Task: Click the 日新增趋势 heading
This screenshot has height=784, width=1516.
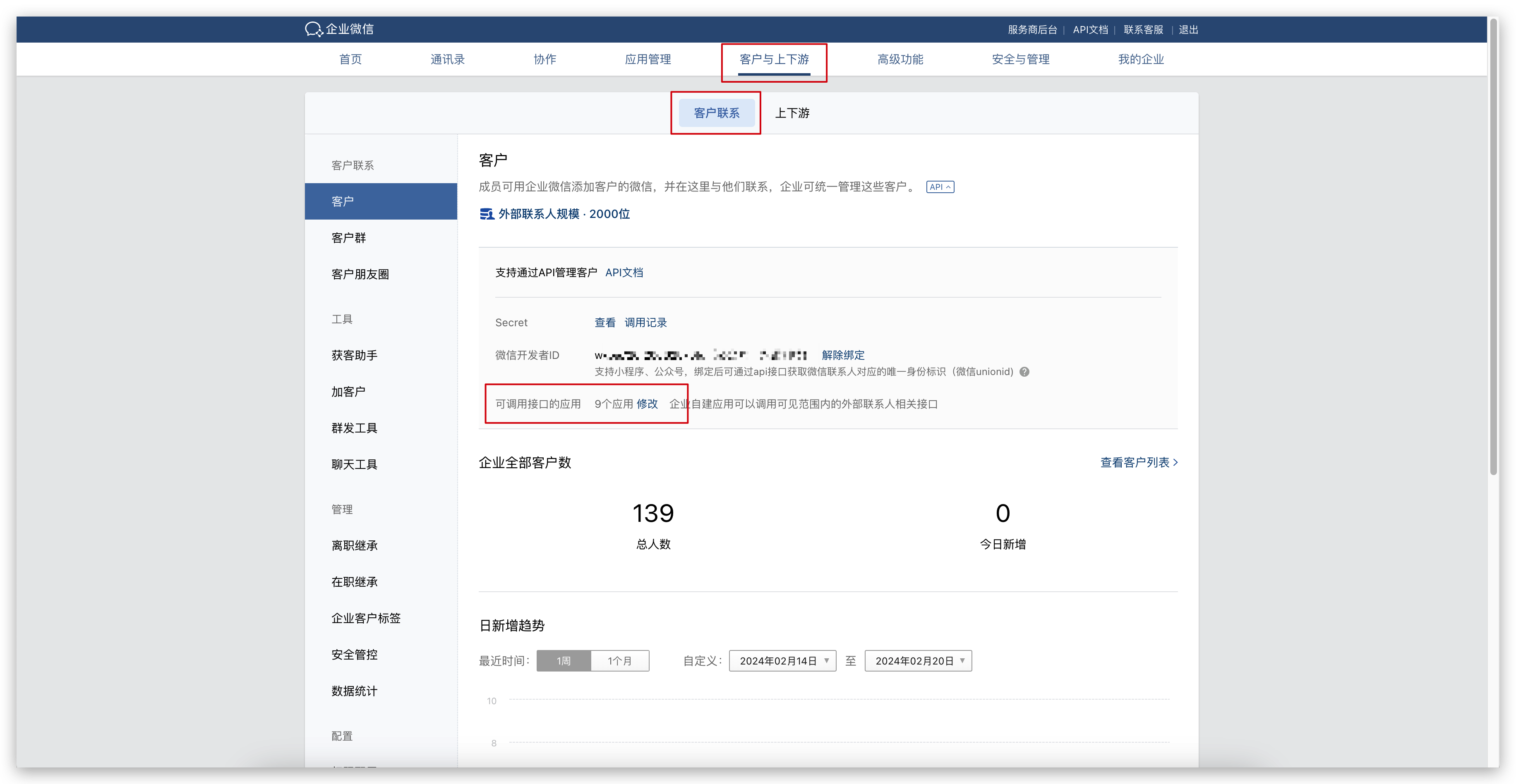Action: 511,626
